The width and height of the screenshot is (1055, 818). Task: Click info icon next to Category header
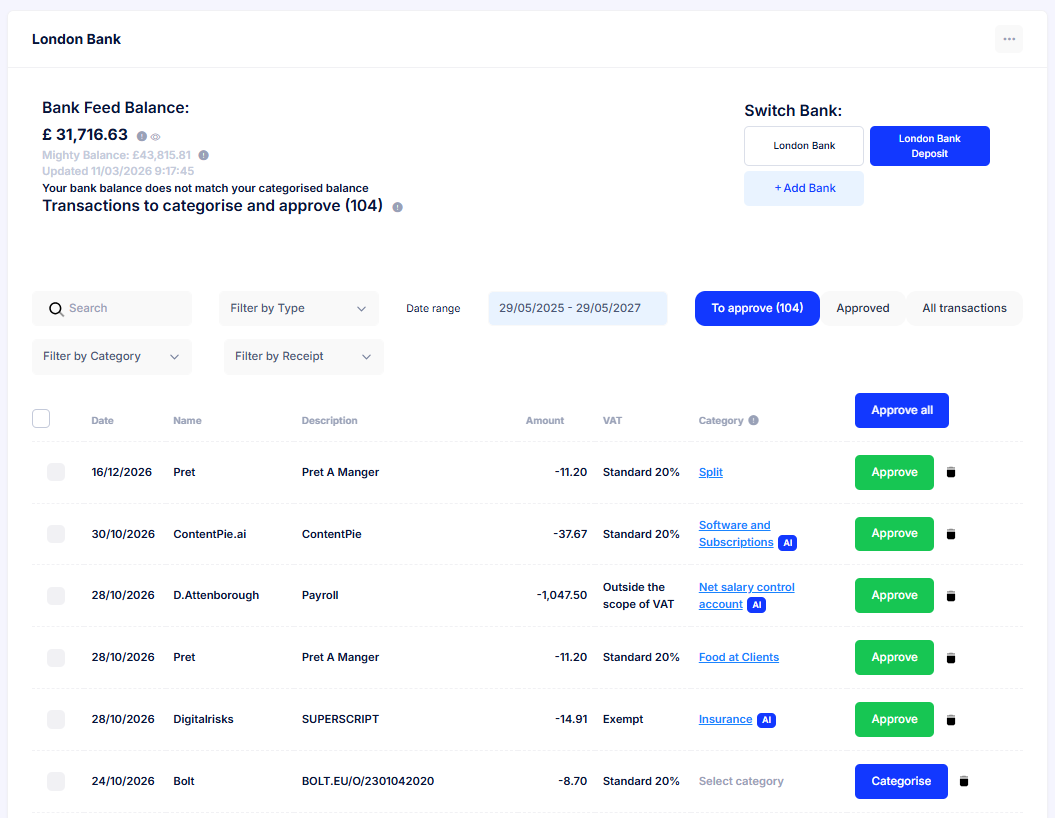754,420
